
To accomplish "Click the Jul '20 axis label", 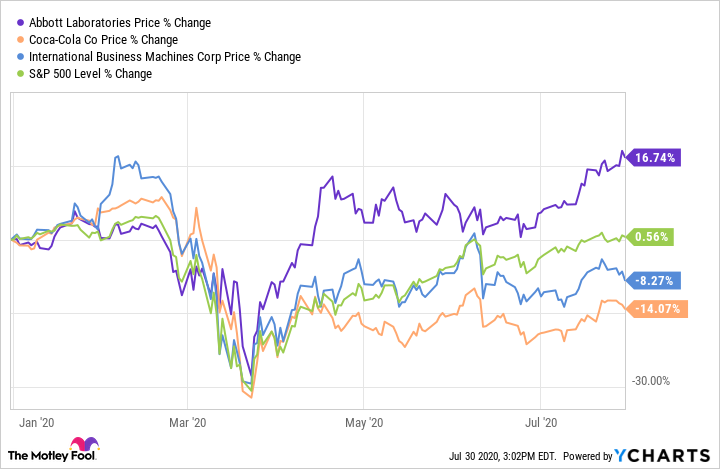I will pos(541,422).
